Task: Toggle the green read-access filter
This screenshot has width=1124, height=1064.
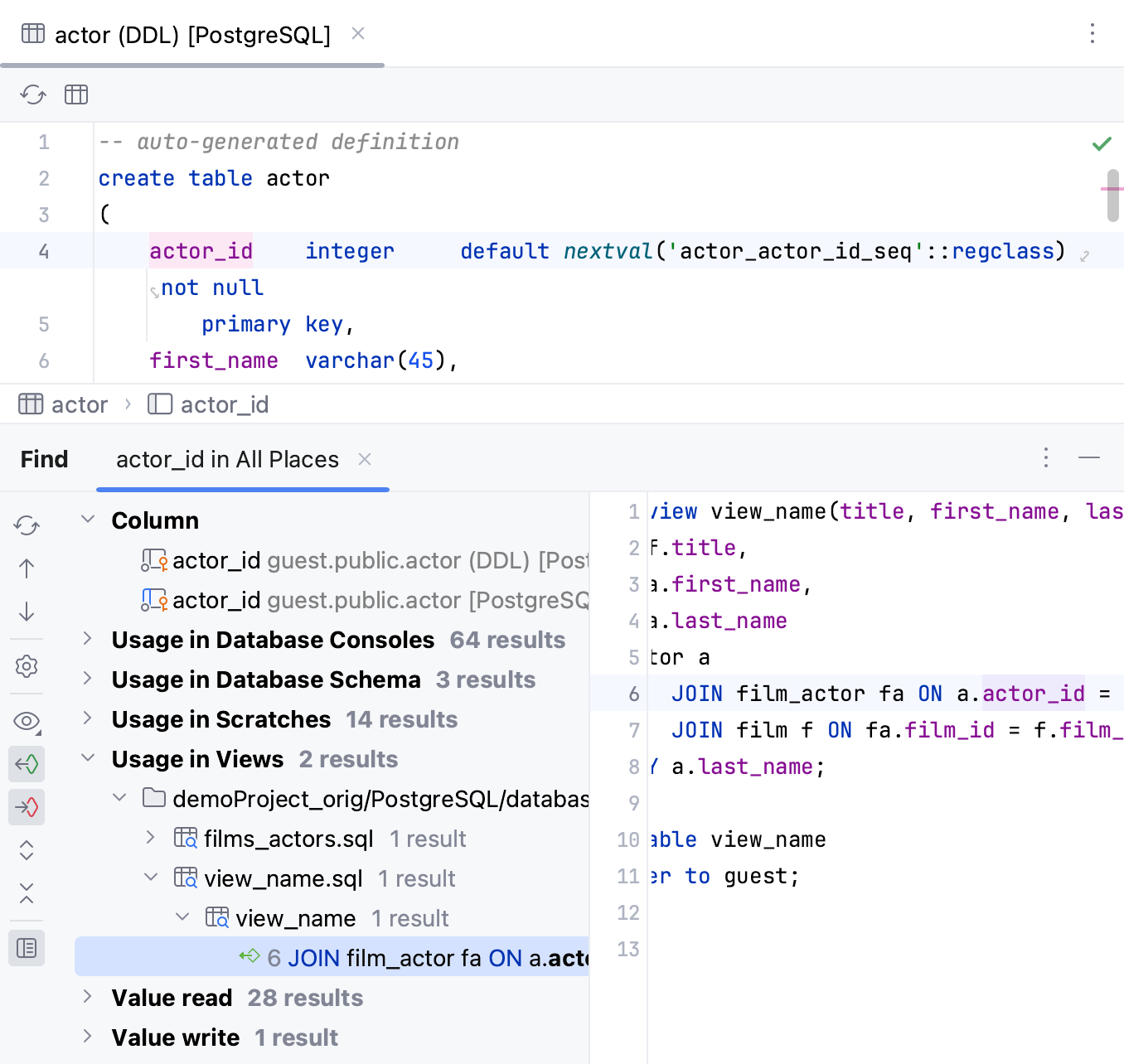Action: [26, 764]
